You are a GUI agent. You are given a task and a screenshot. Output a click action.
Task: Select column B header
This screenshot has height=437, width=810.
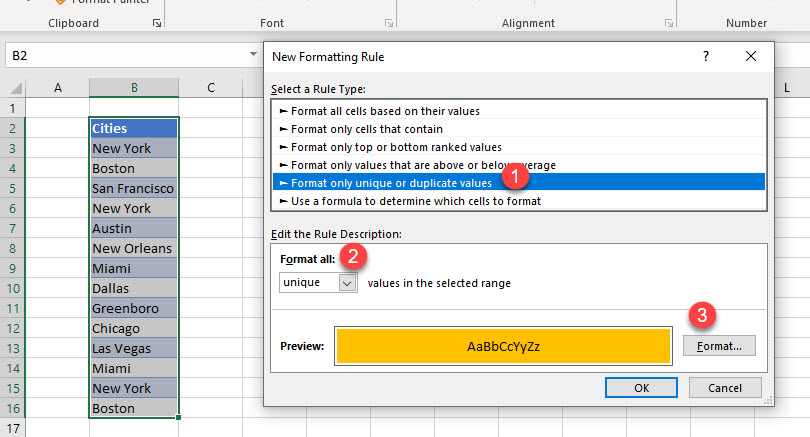click(133, 88)
